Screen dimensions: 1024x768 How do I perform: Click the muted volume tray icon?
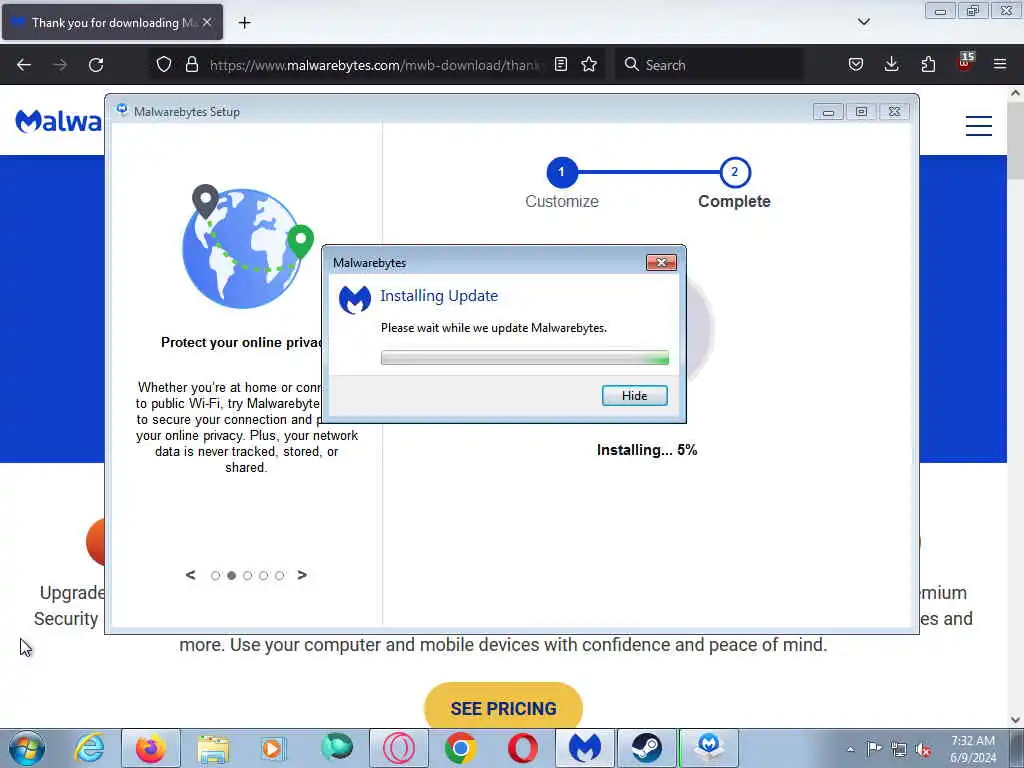tap(923, 749)
